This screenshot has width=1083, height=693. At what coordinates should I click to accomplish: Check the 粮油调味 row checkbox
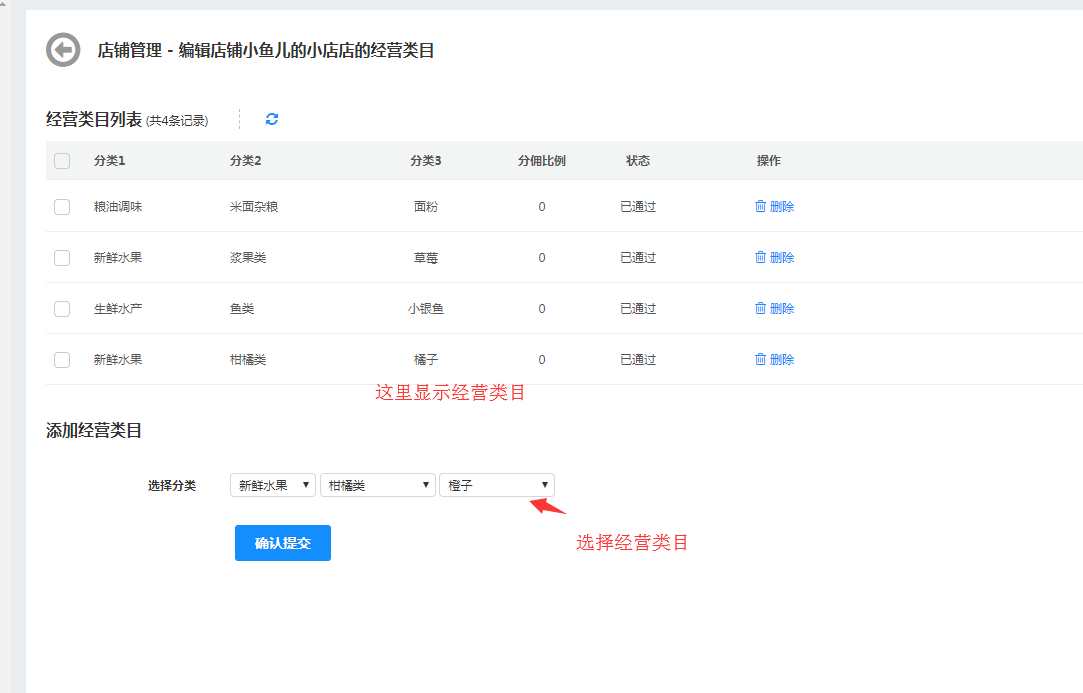click(x=62, y=207)
